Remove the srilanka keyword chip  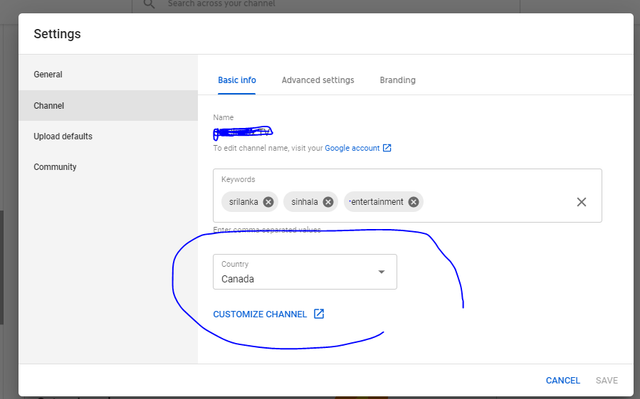(x=268, y=202)
